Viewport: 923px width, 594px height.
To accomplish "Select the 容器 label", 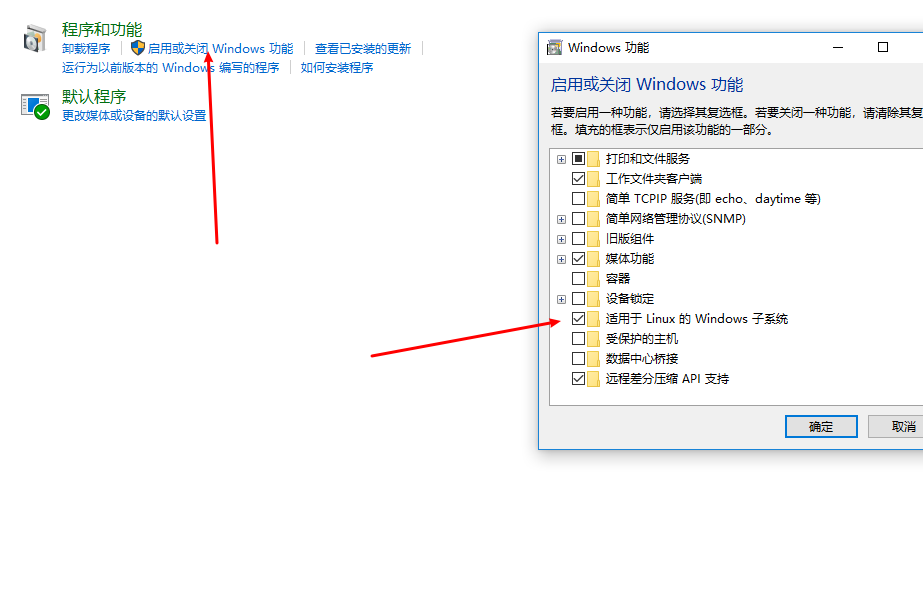I will pyautogui.click(x=618, y=279).
